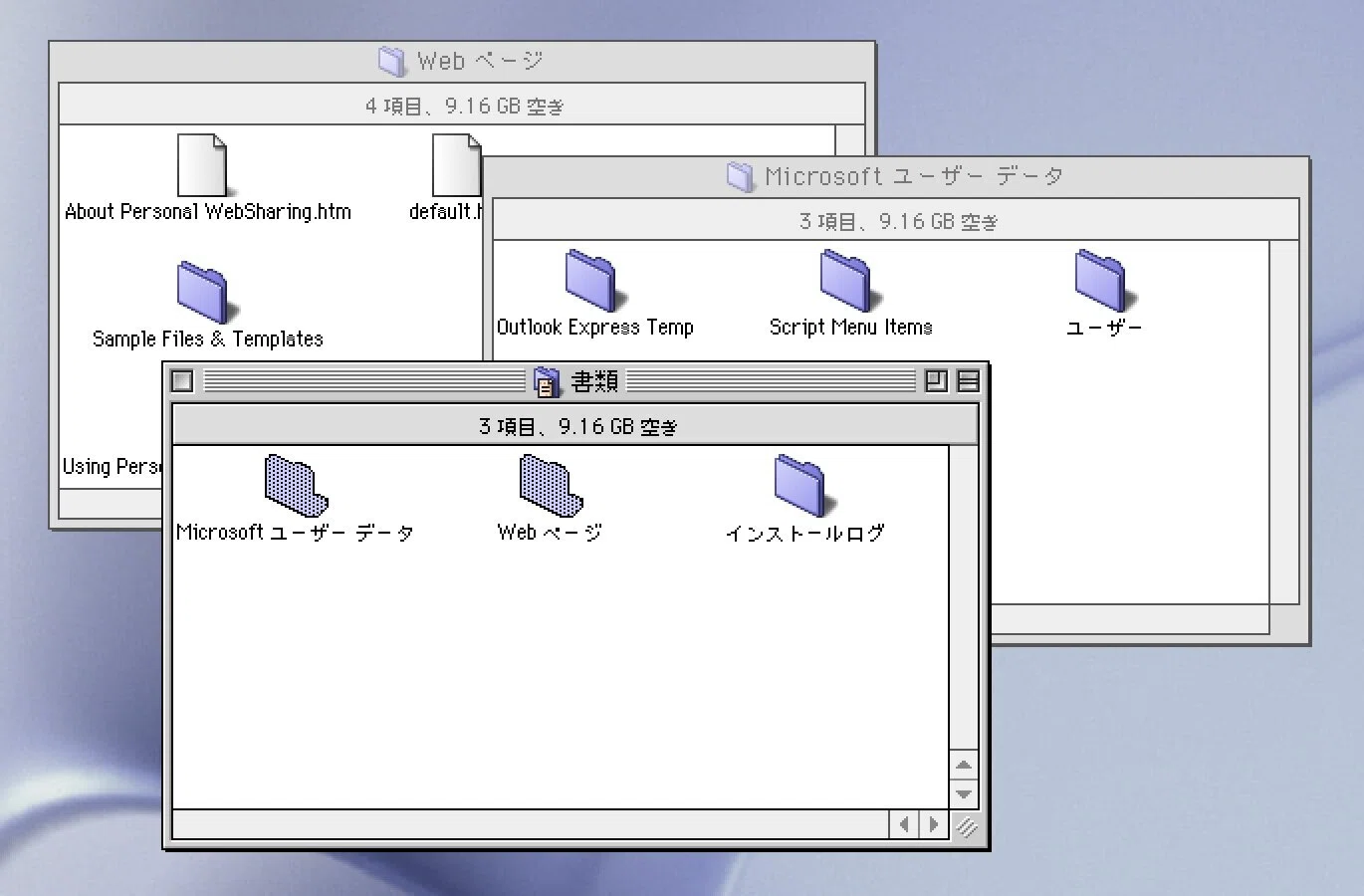Click the partially hidden Using Pers… label
1364x896 pixels.
click(112, 467)
